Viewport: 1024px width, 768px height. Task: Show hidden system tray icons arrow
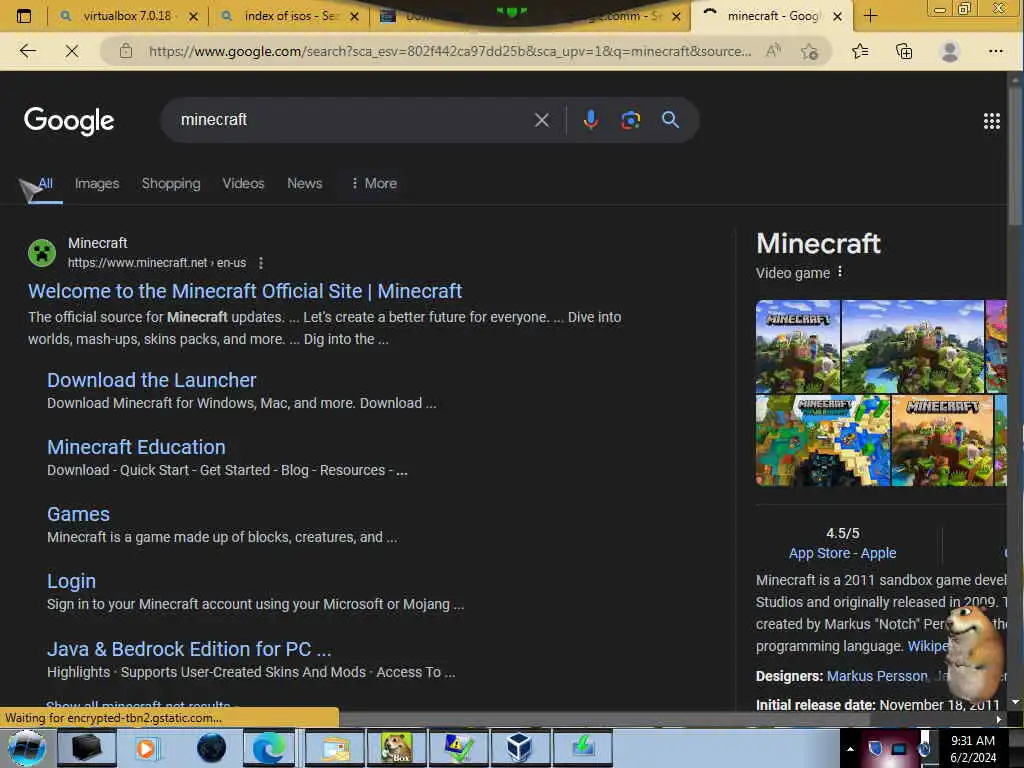[850, 749]
